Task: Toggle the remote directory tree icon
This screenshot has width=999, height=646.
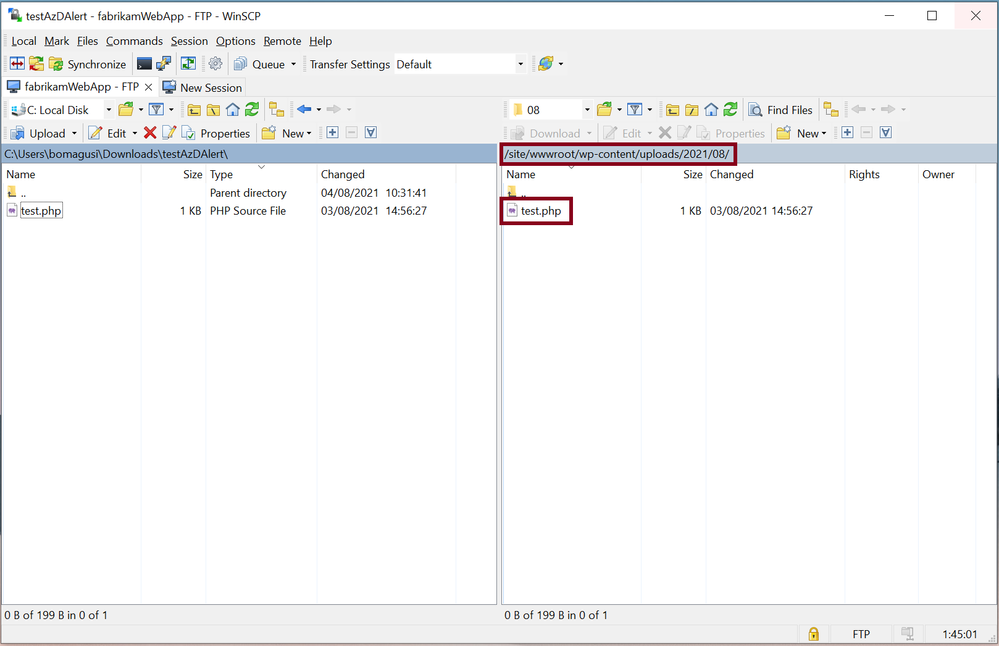Action: click(x=831, y=110)
